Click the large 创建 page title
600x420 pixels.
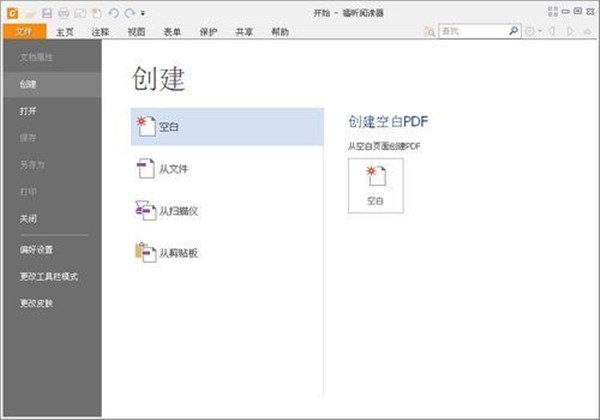(158, 79)
